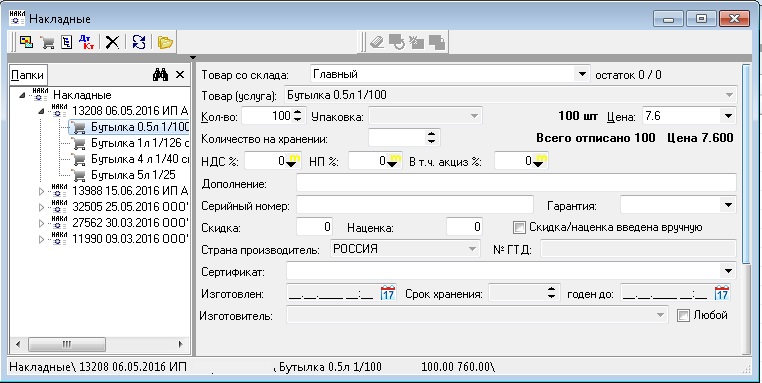Click the tree structure toolbar icon
This screenshot has height=383, width=762.
point(67,42)
